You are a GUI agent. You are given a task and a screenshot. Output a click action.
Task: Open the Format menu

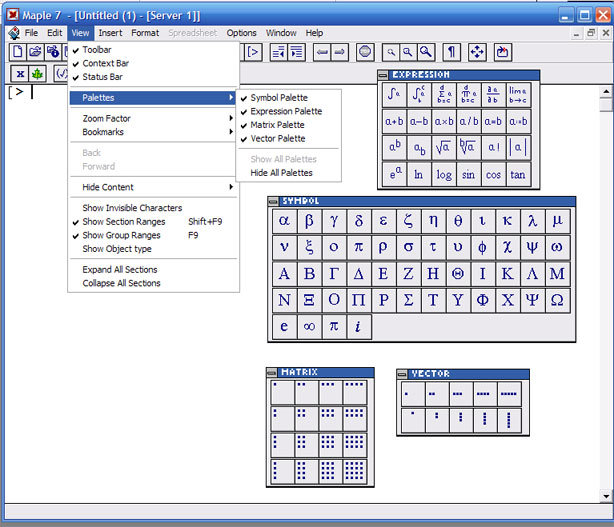145,33
